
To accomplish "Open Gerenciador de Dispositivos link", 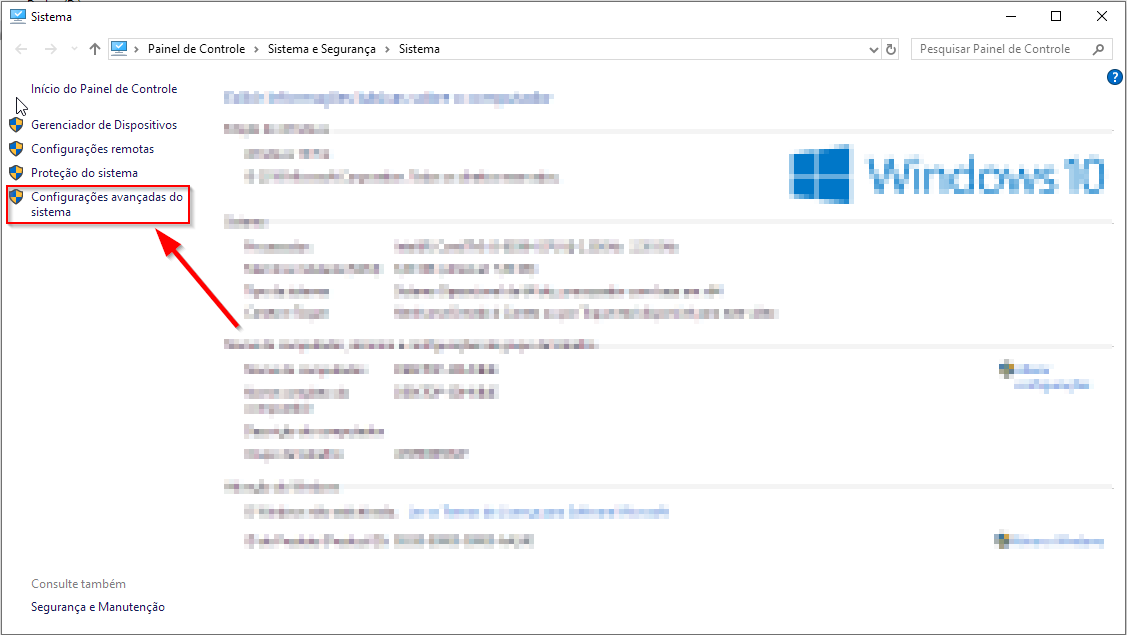I will 104,125.
